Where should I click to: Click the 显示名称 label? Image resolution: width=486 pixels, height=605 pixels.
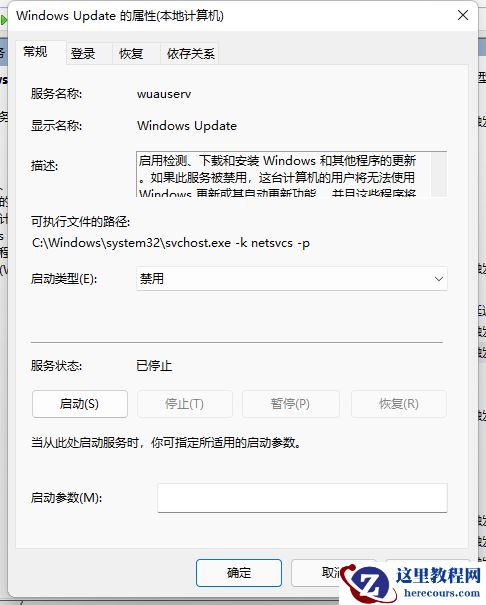tap(56, 126)
